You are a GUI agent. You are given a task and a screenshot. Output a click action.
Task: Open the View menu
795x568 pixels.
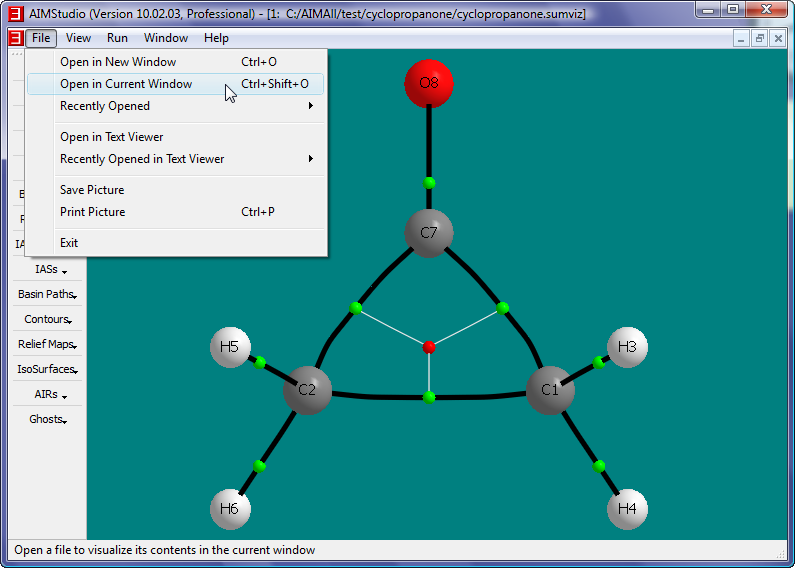pos(78,38)
